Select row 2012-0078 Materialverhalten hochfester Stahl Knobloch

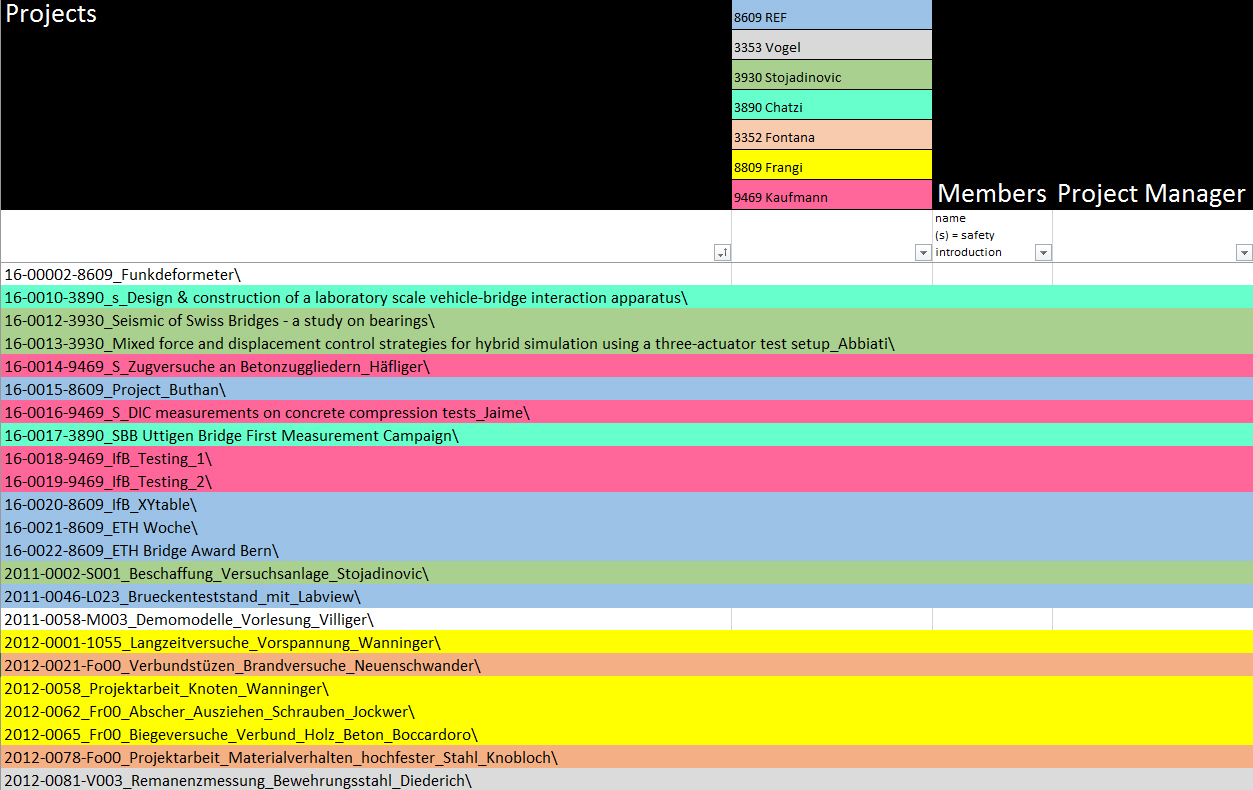point(626,757)
